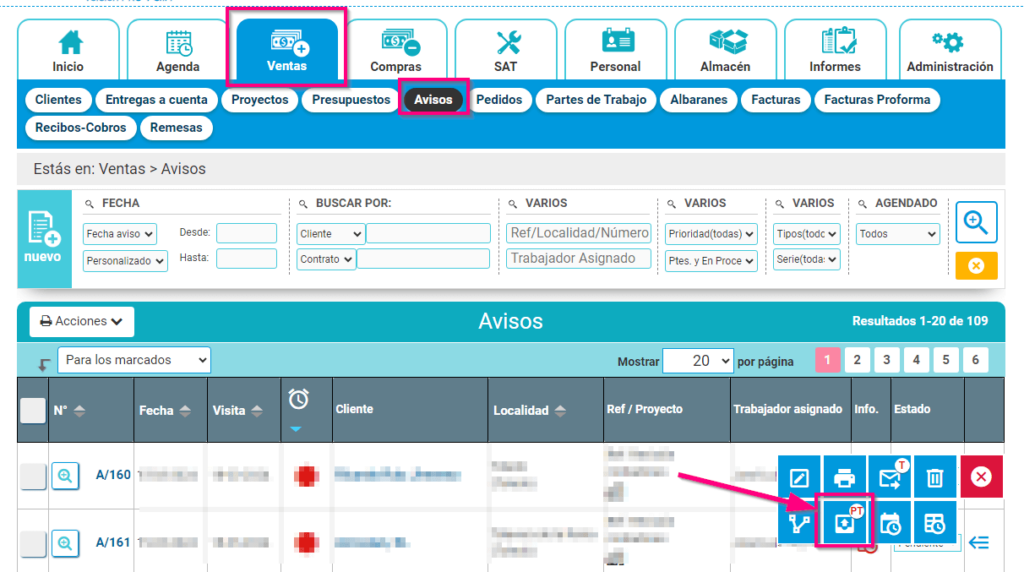The image size is (1024, 572).
Task: Toggle the select-all checkbox in header
Action: coord(33,411)
